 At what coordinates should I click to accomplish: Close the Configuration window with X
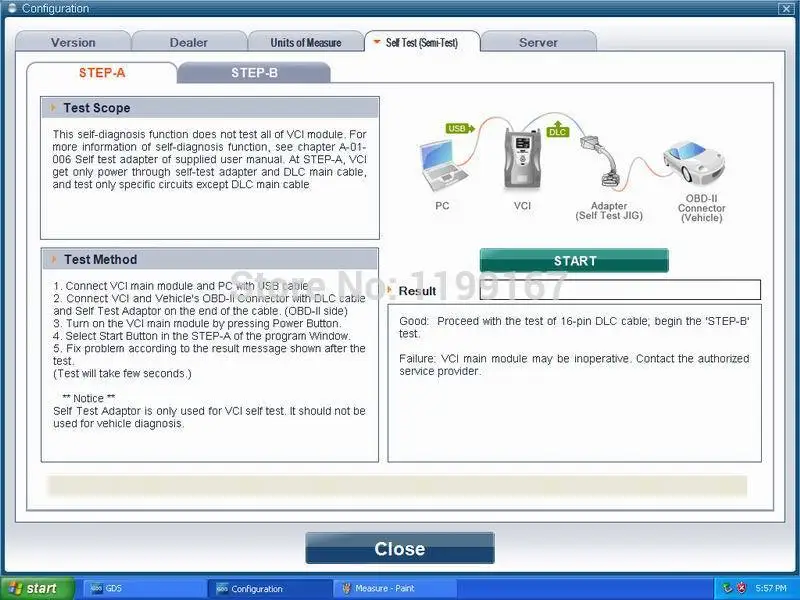tap(786, 8)
